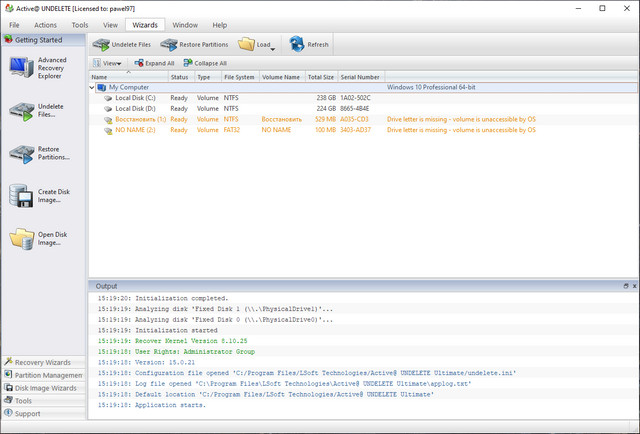Viewport: 640px width, 434px height.
Task: Switch to the Wizards tab
Action: pos(143,24)
